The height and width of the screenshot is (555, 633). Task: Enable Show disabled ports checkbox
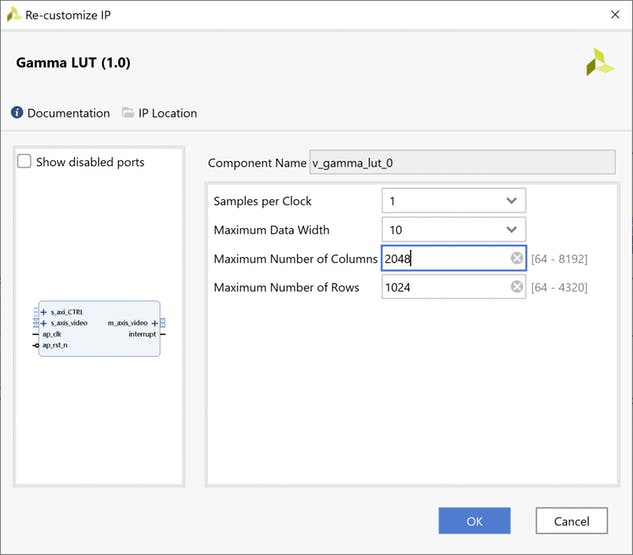pyautogui.click(x=25, y=162)
